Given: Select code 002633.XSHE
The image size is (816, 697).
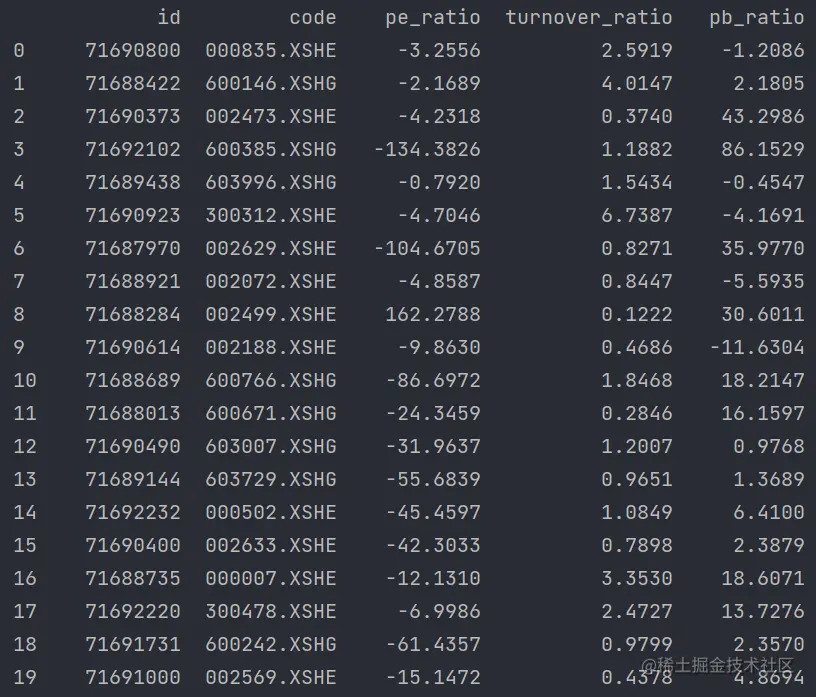Looking at the screenshot, I should click(271, 546).
